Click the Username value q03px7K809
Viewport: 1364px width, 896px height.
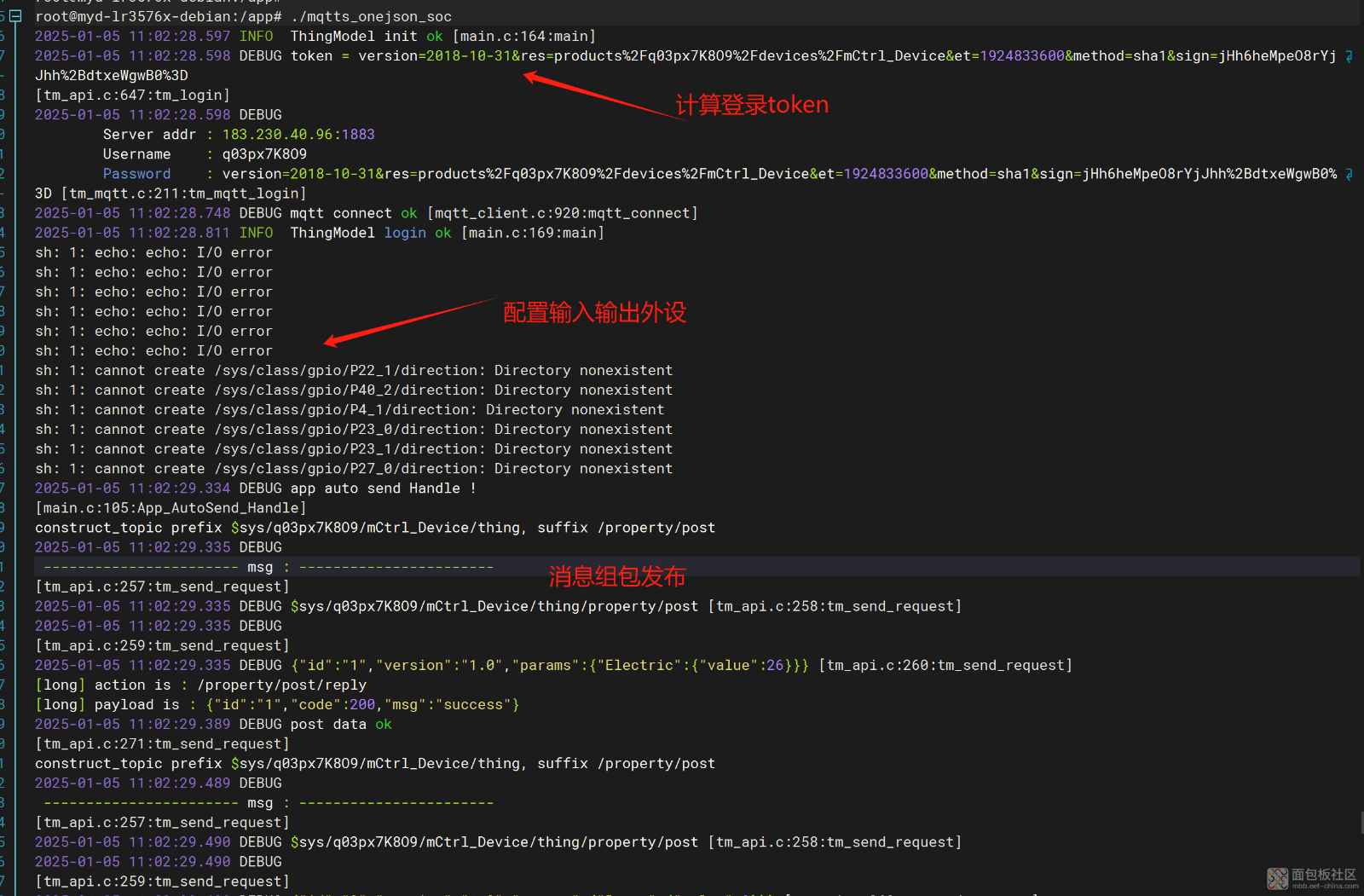(264, 154)
